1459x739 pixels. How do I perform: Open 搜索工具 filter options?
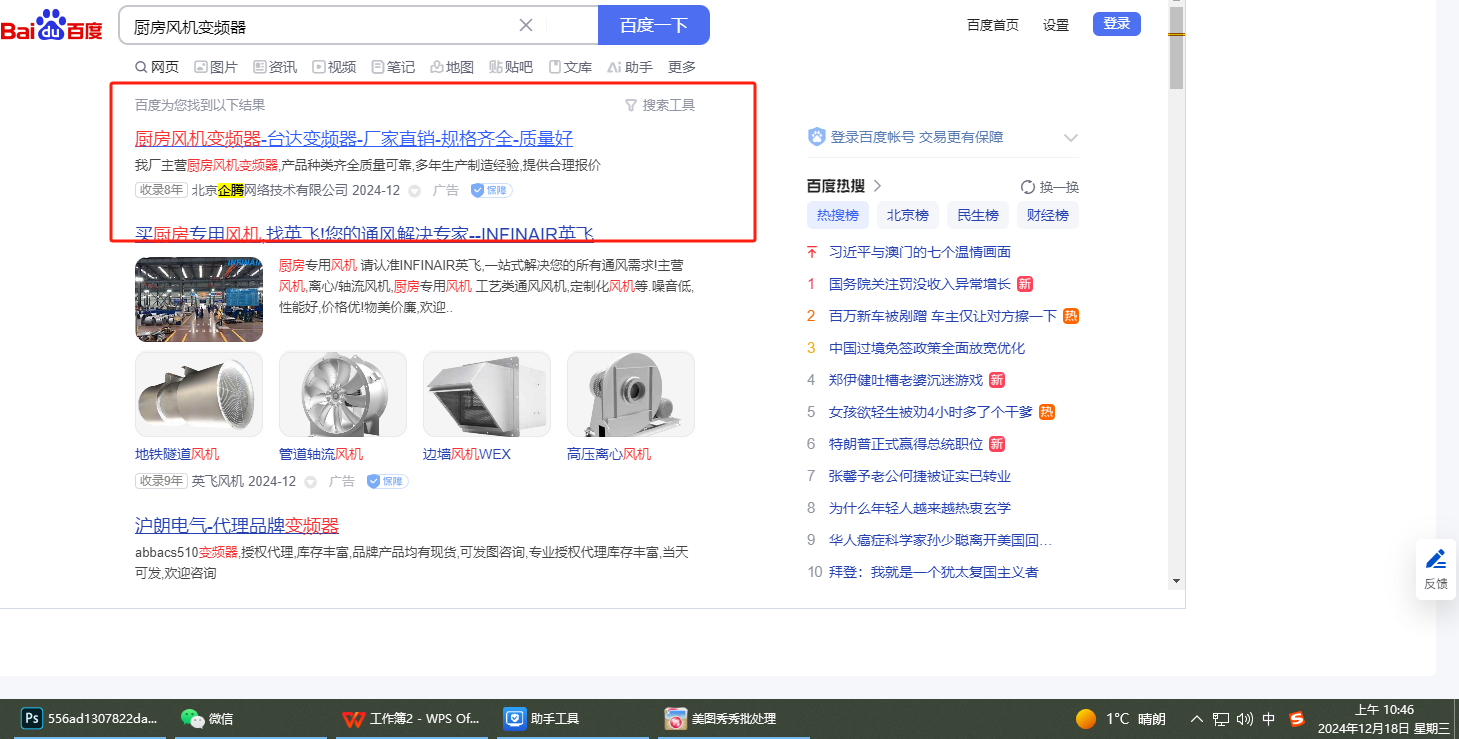pyautogui.click(x=660, y=105)
